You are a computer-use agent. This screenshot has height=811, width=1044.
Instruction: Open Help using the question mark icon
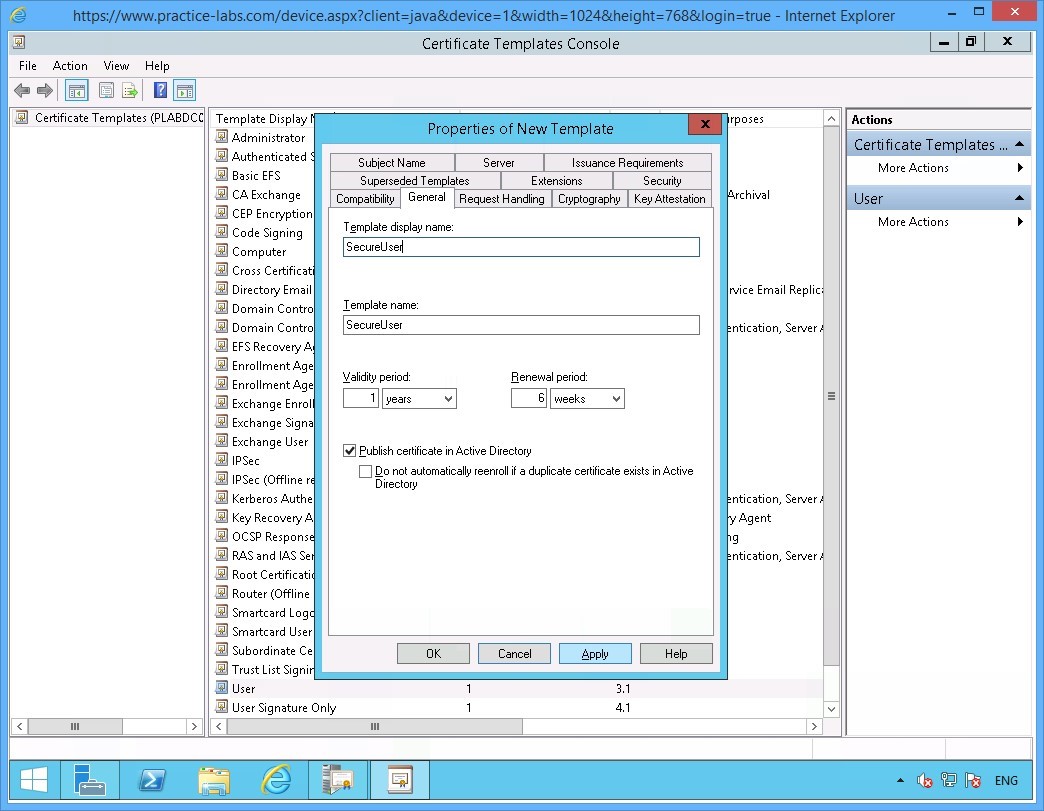click(161, 90)
